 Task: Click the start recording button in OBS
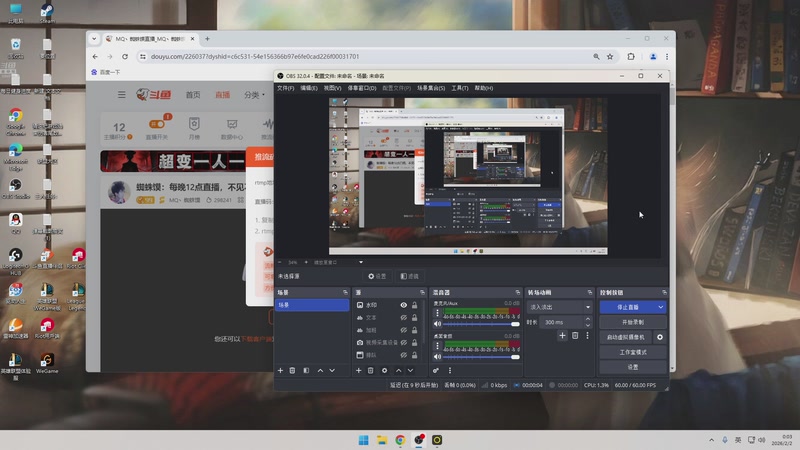click(633, 322)
